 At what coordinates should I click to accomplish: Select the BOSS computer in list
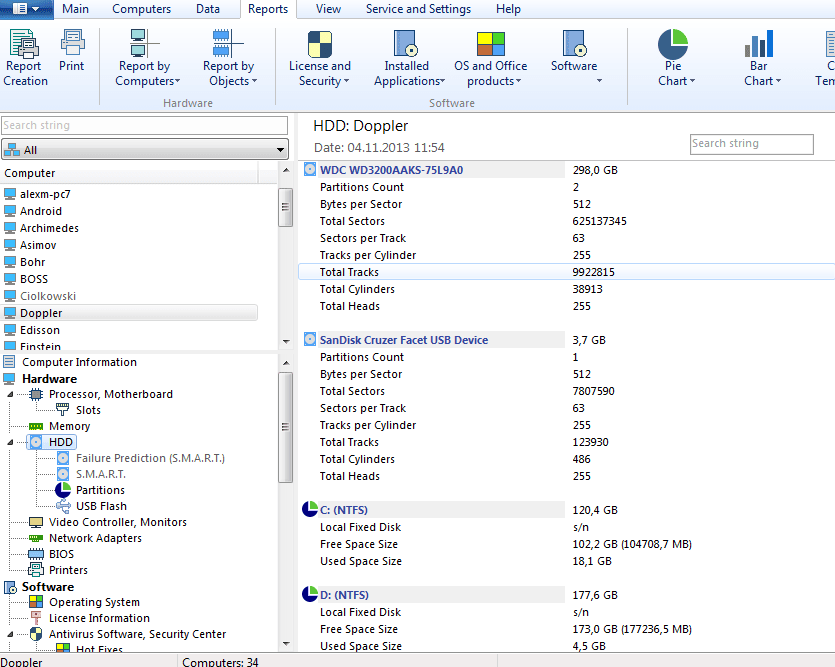pyautogui.click(x=34, y=279)
